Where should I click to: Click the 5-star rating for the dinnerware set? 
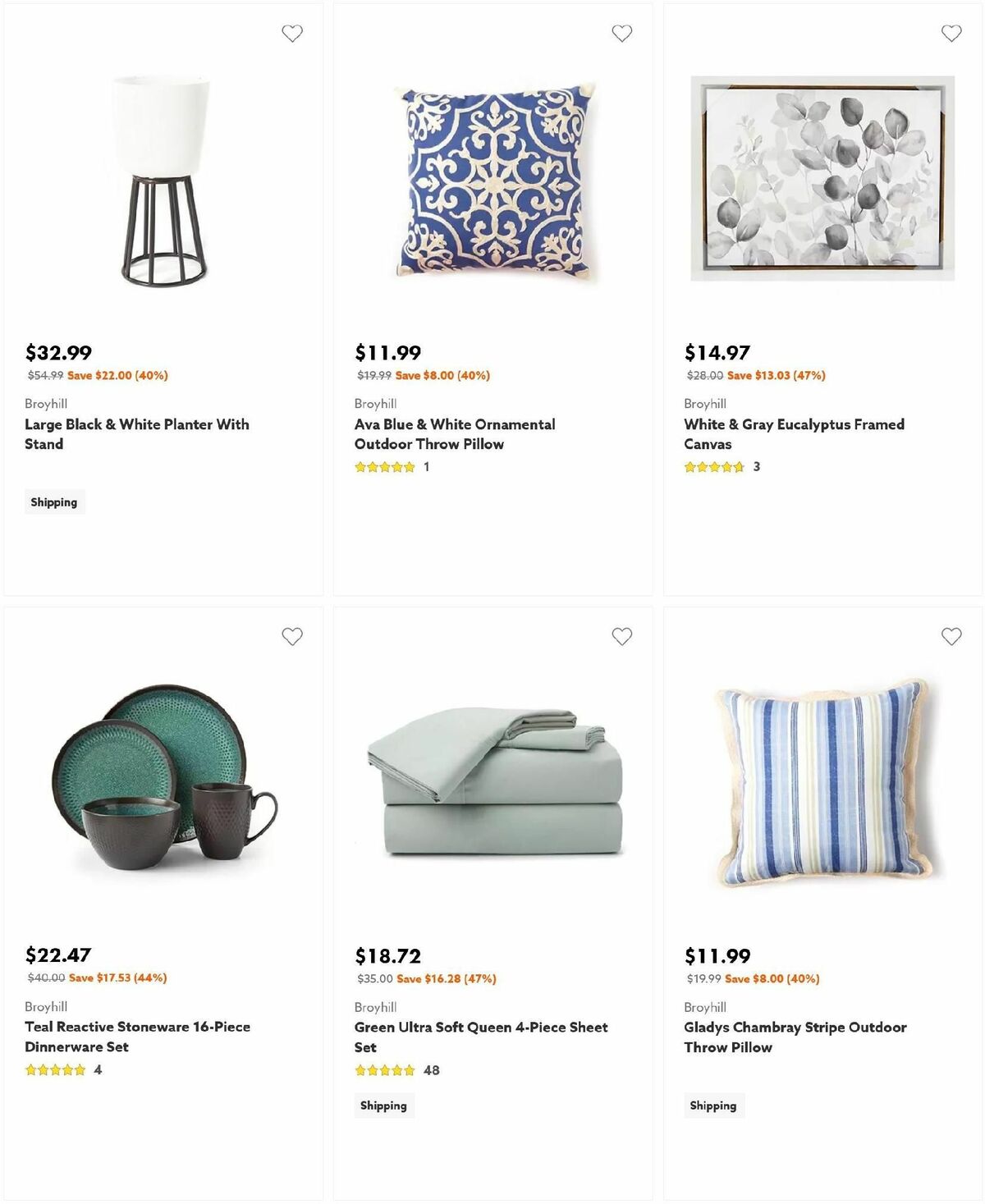[54, 1070]
